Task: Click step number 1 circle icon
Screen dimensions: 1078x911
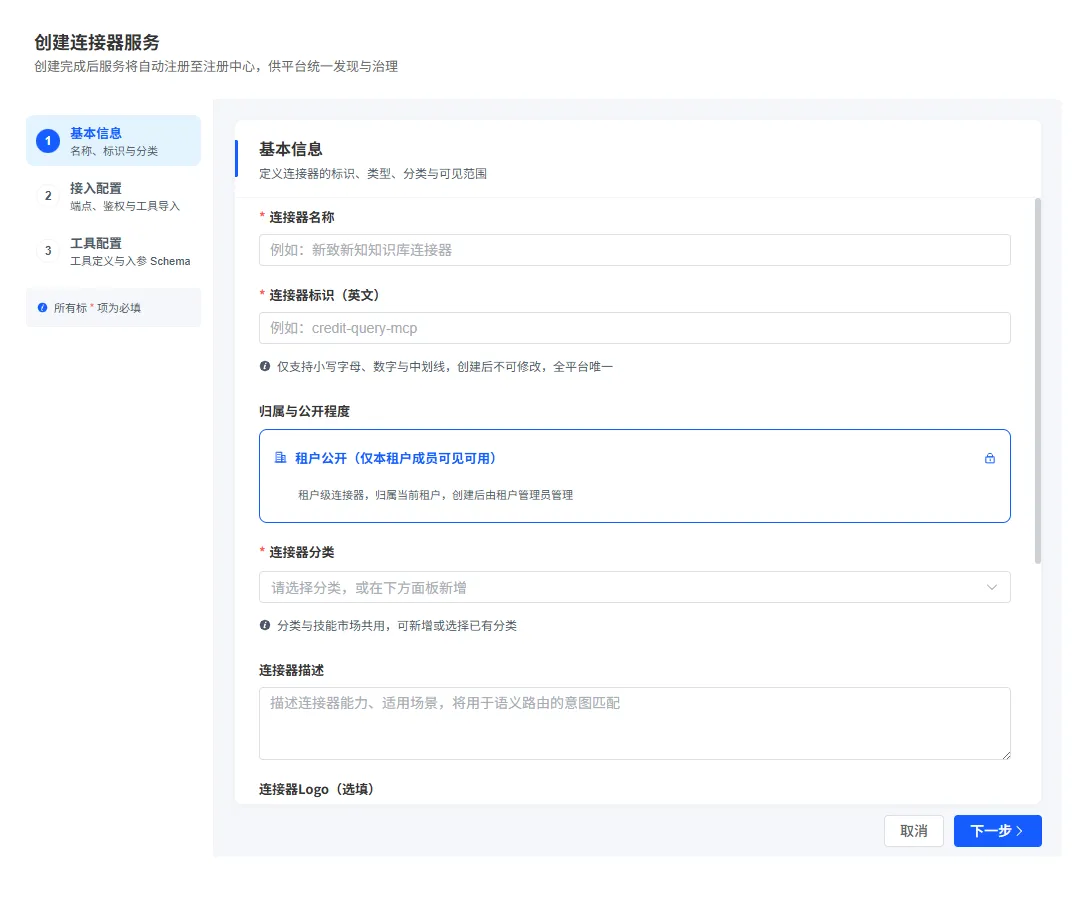Action: 48,141
